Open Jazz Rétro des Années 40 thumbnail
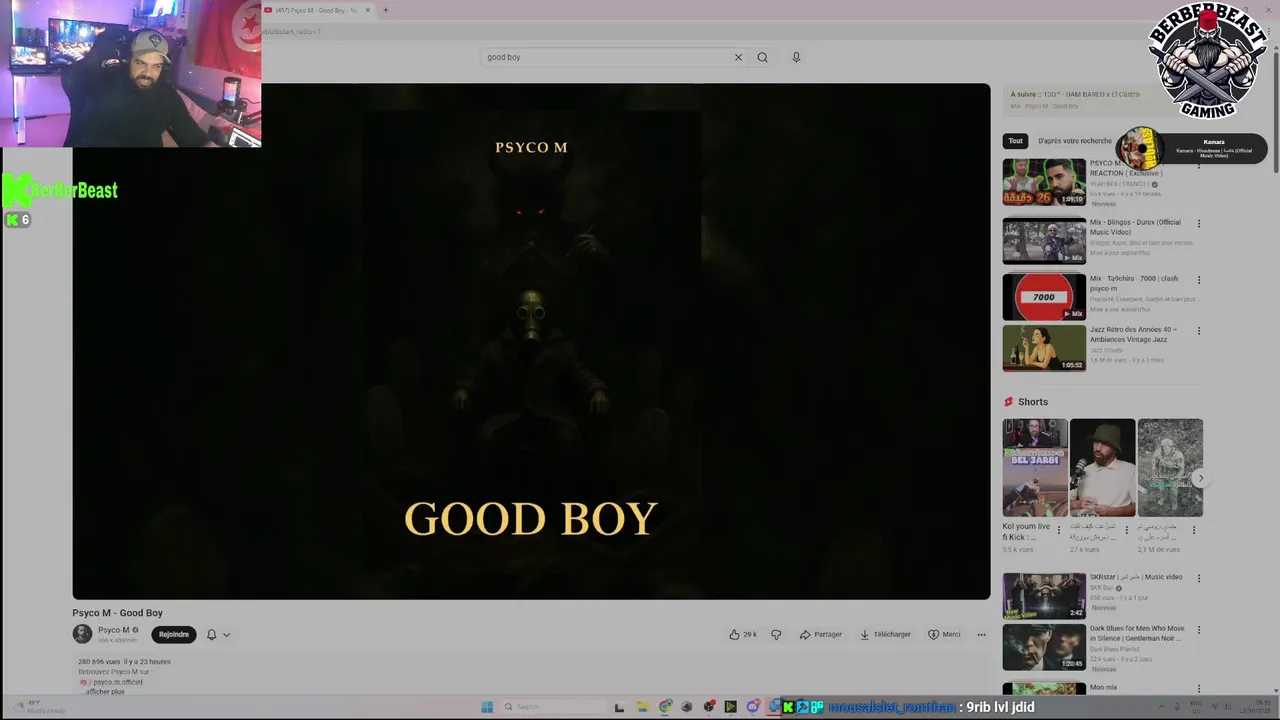This screenshot has height=720, width=1280. pyautogui.click(x=1044, y=348)
